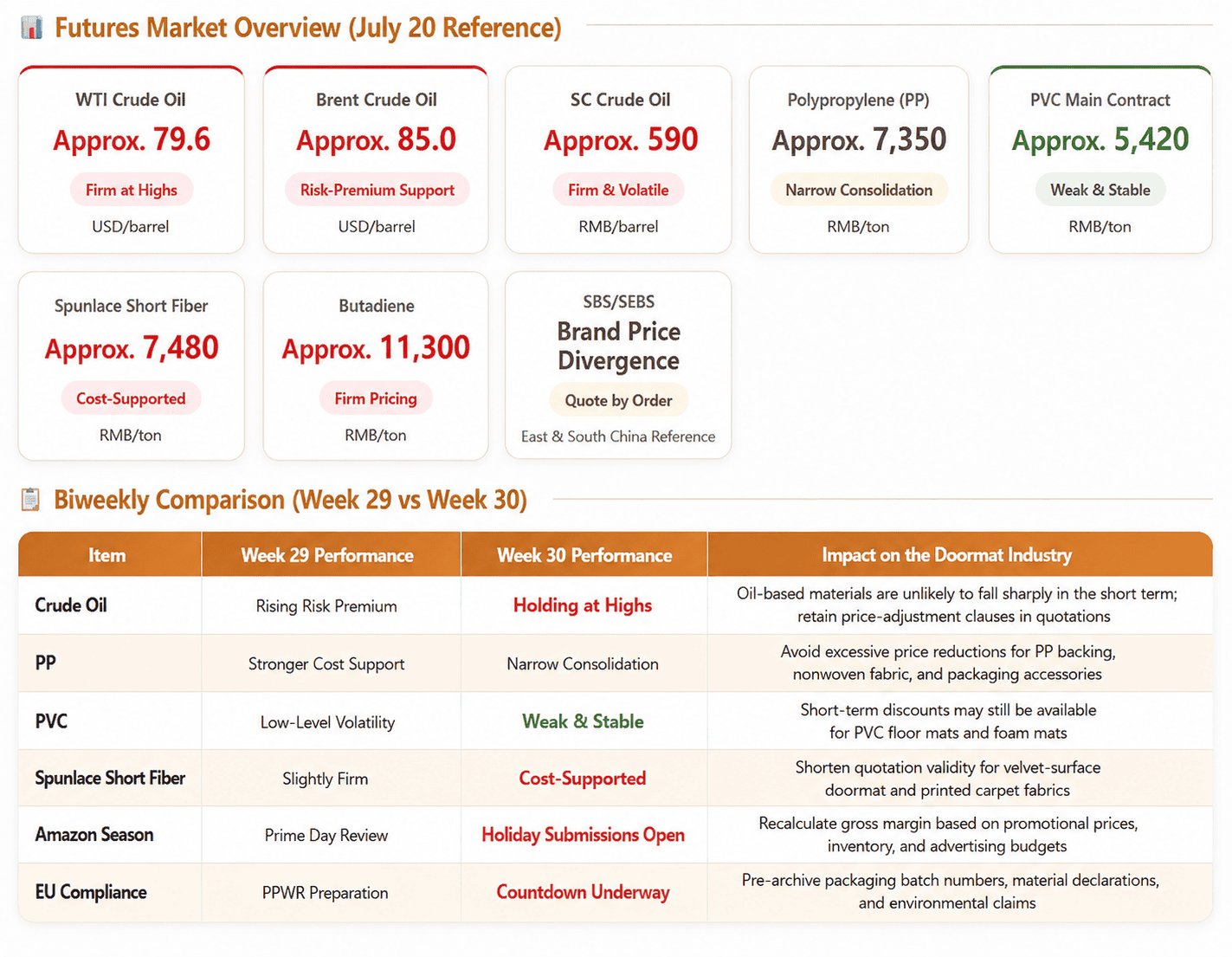Click the clipboard icon beside Biweekly Comparison

pos(30,500)
